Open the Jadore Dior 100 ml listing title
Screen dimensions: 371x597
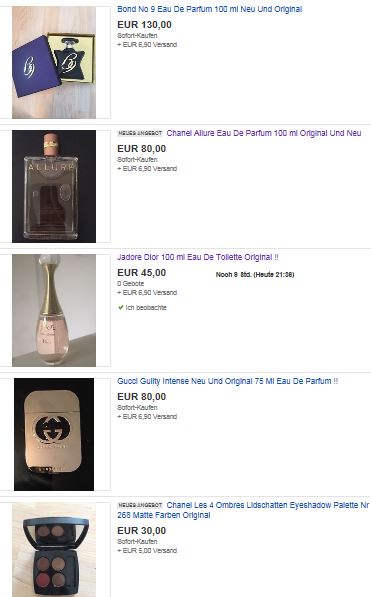pos(198,257)
